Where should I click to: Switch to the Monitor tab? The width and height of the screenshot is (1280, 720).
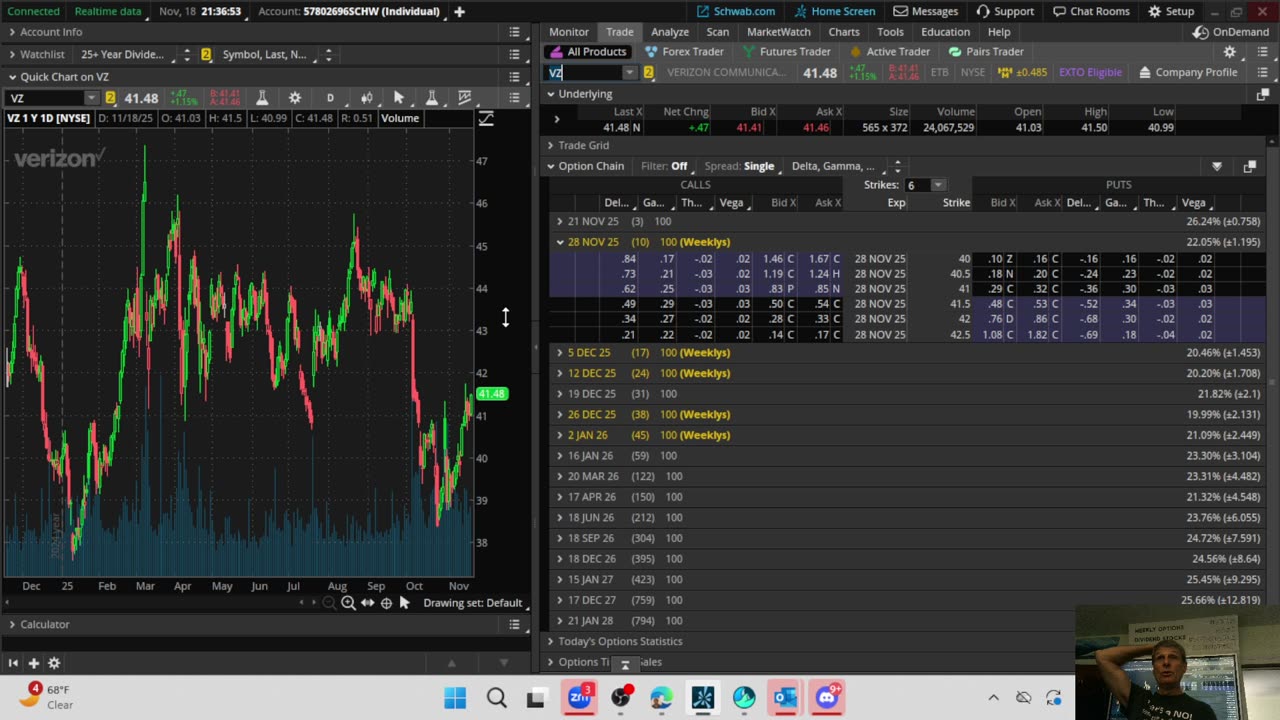569,32
